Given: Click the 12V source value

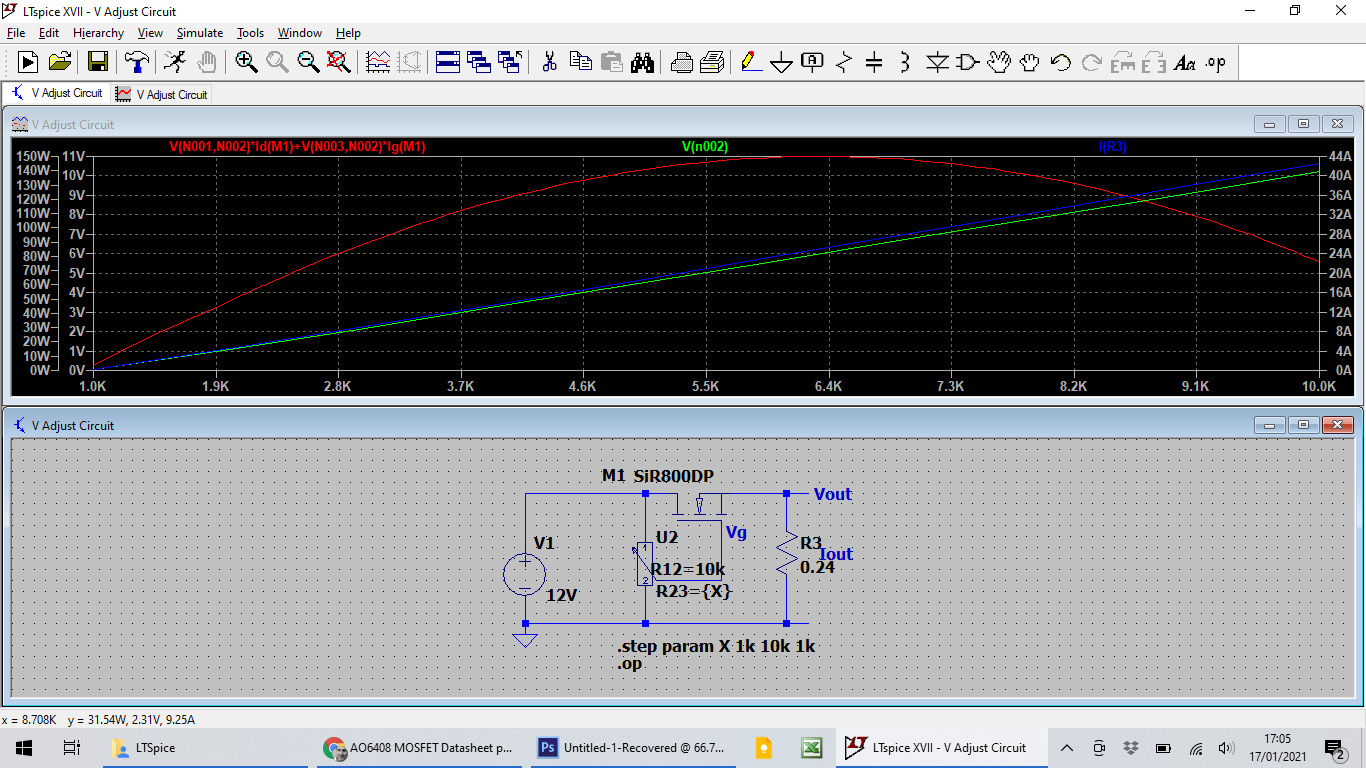Looking at the screenshot, I should pyautogui.click(x=562, y=595).
